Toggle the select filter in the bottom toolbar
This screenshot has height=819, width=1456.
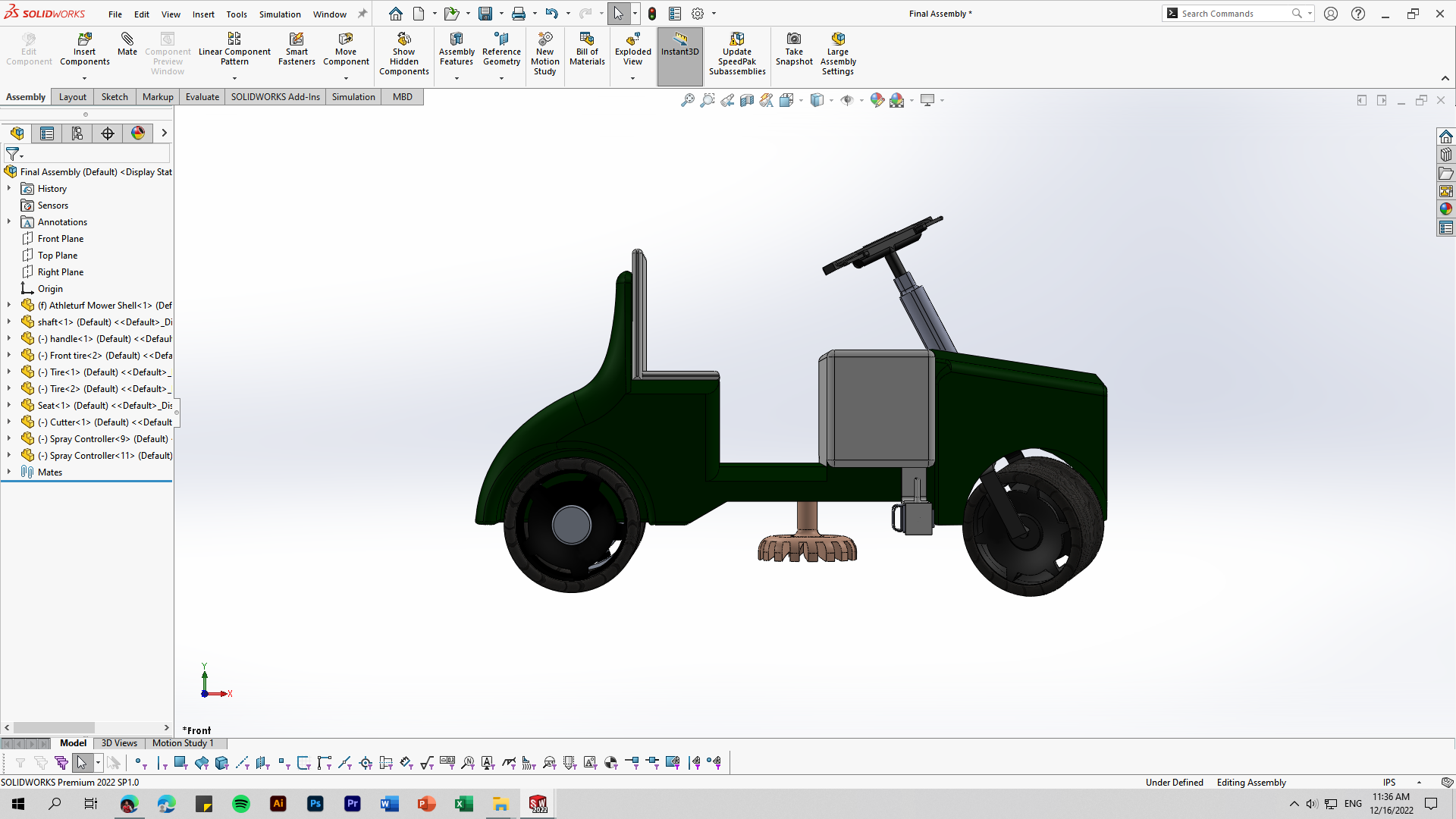tap(82, 762)
